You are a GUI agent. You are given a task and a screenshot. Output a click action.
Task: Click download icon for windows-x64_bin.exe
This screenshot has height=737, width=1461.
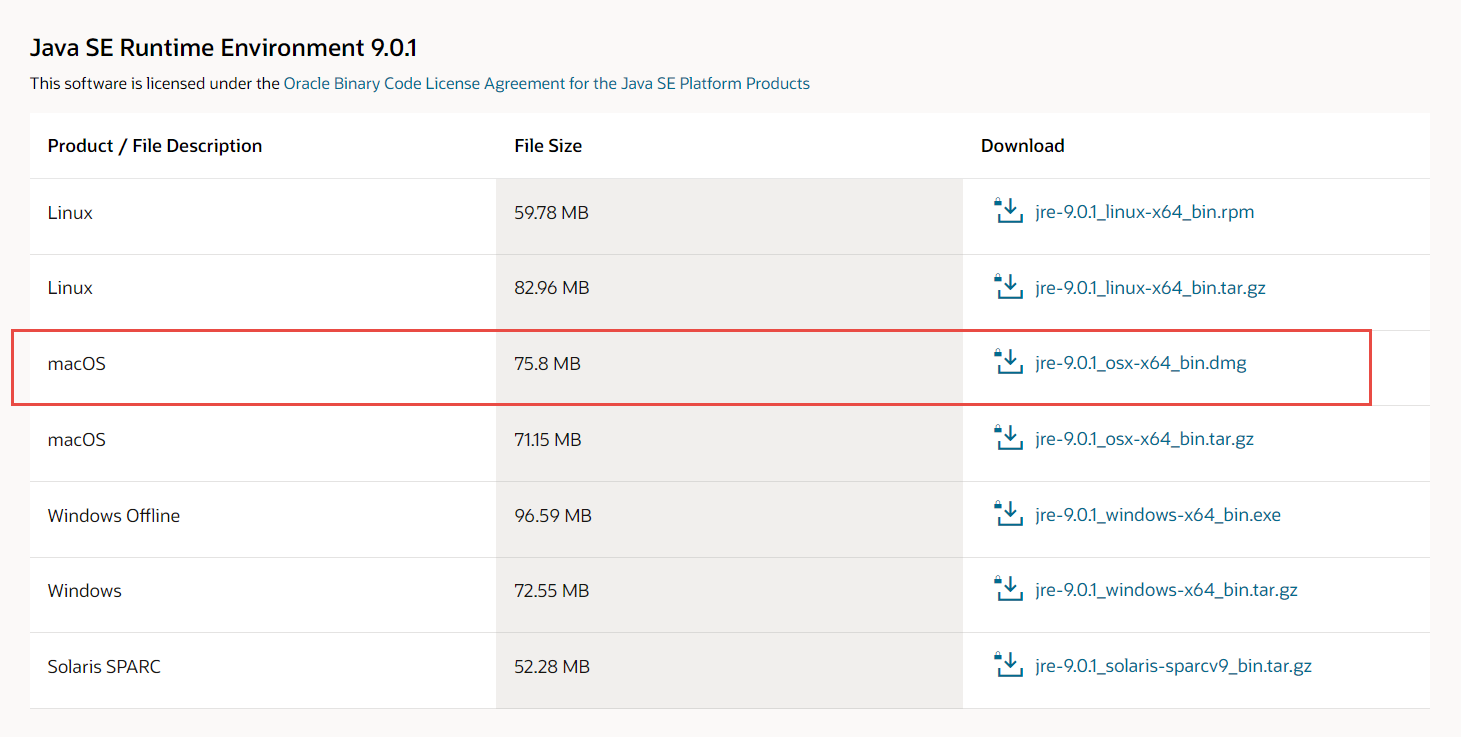[1008, 514]
